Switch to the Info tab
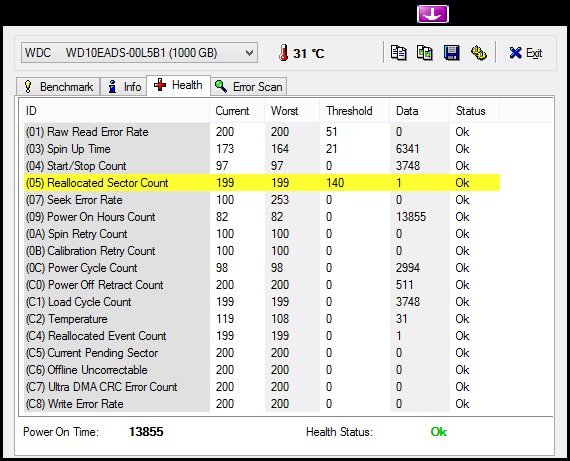The height and width of the screenshot is (461, 570). coord(124,87)
